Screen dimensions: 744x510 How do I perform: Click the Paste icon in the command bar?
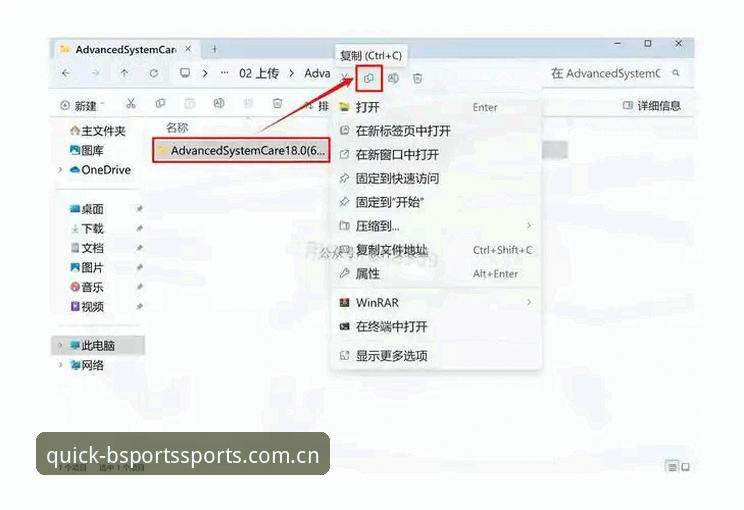[x=189, y=103]
